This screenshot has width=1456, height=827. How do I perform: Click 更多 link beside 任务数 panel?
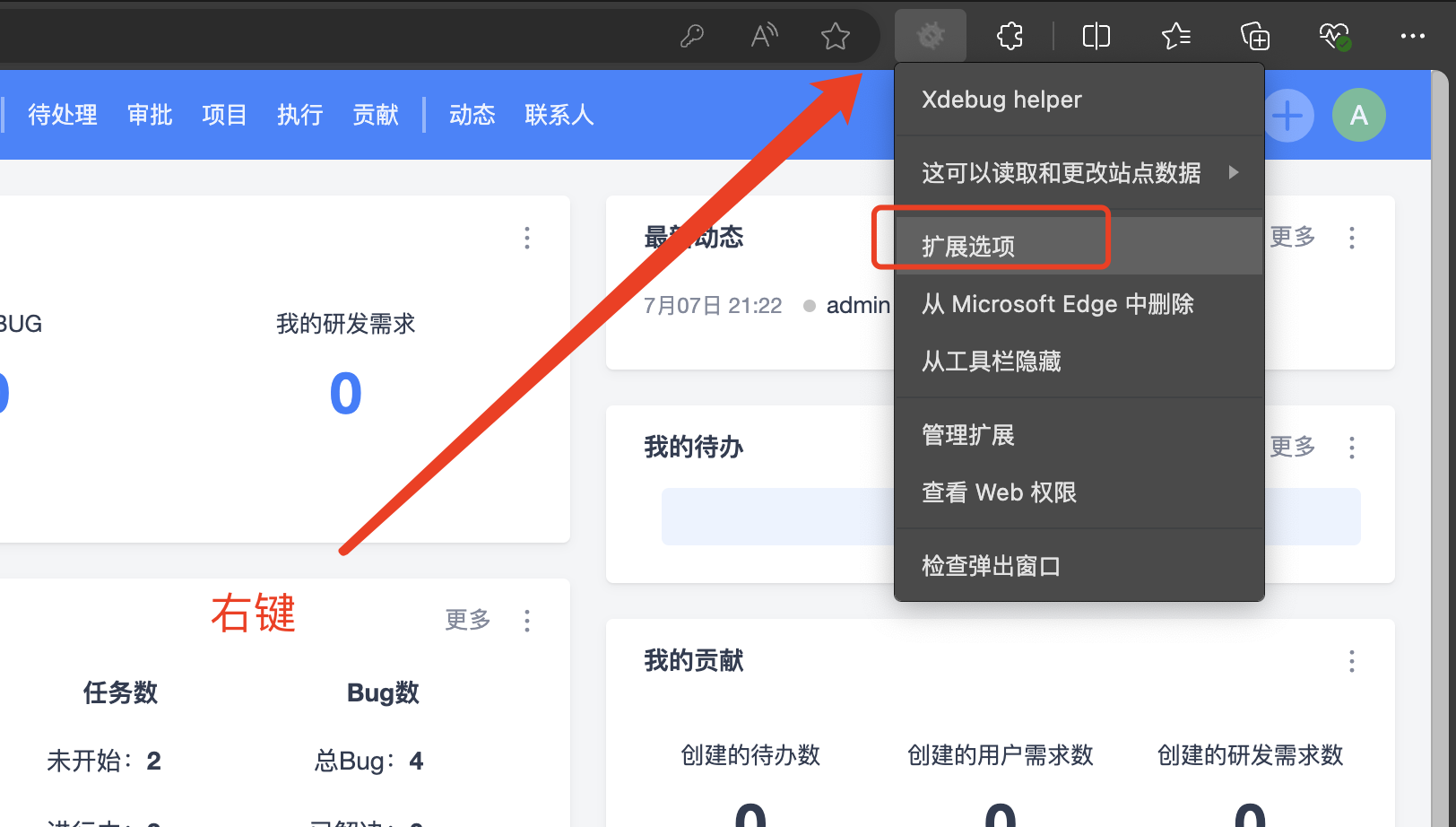(x=467, y=620)
